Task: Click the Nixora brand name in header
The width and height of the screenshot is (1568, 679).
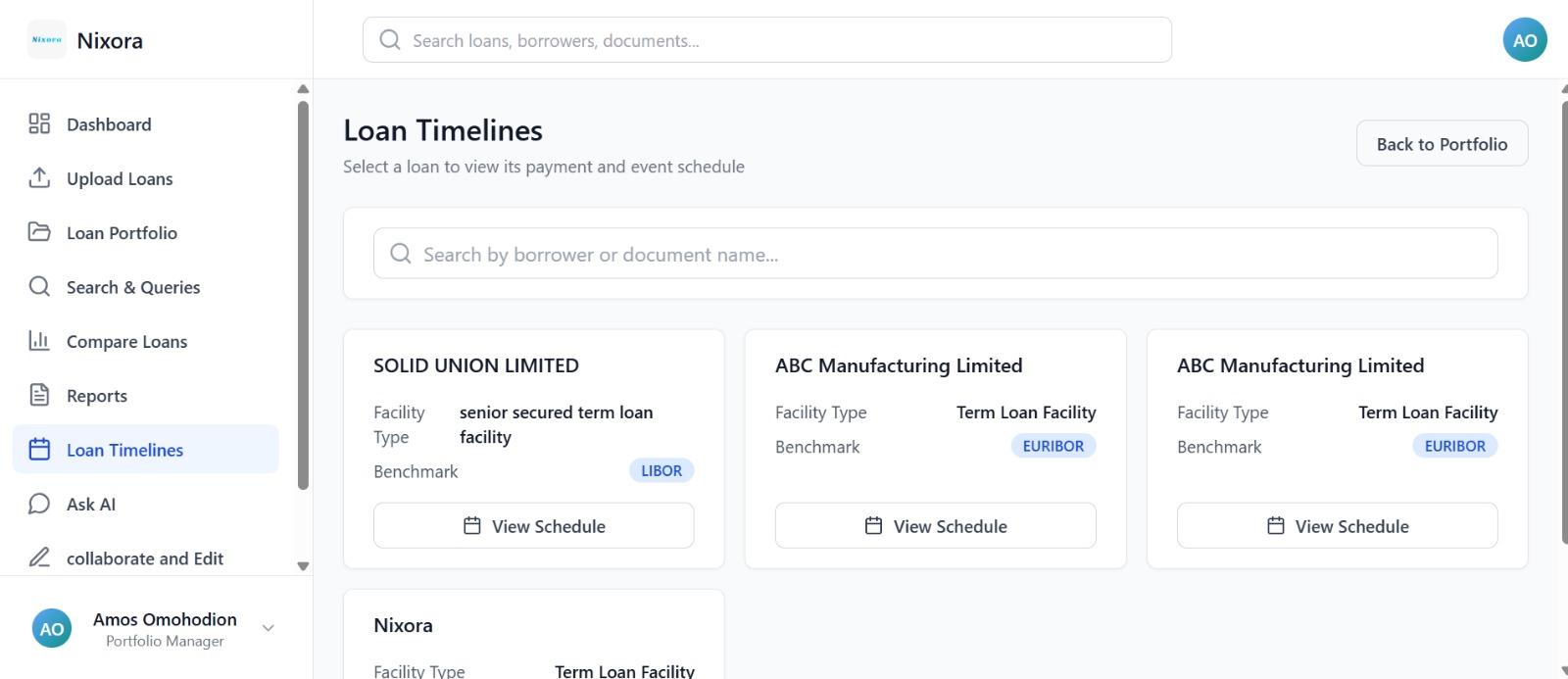Action: (110, 40)
